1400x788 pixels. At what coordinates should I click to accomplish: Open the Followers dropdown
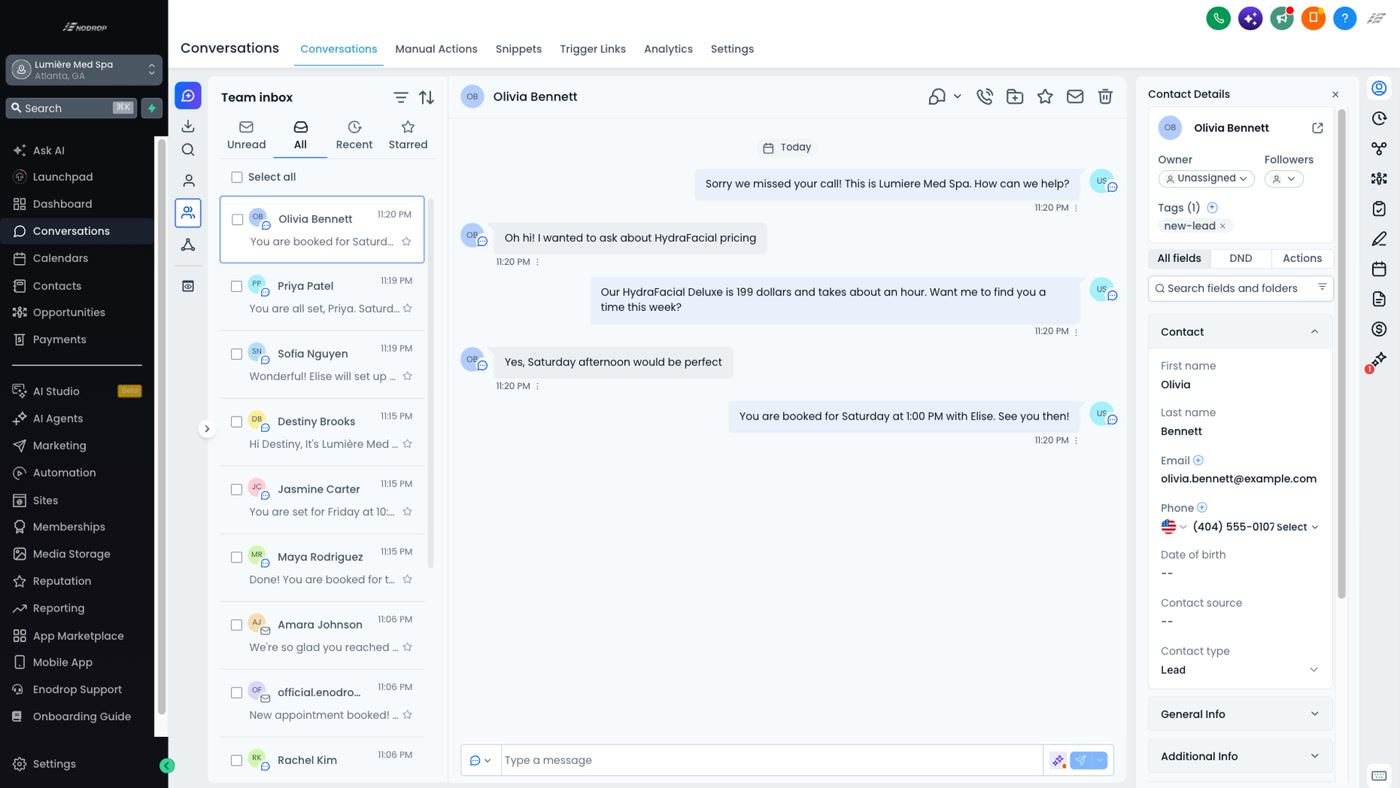pyautogui.click(x=1284, y=179)
